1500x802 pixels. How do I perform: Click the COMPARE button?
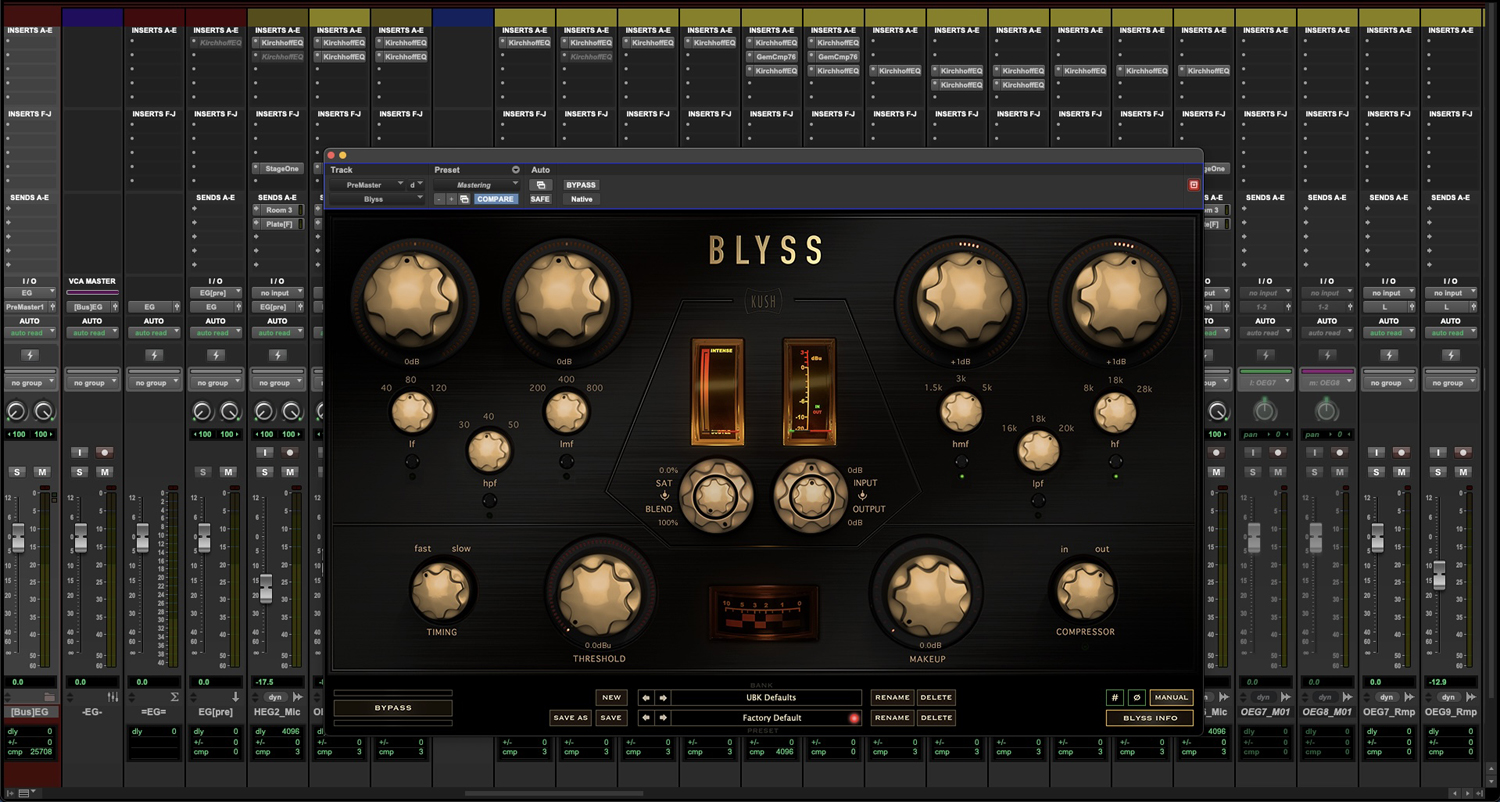495,199
